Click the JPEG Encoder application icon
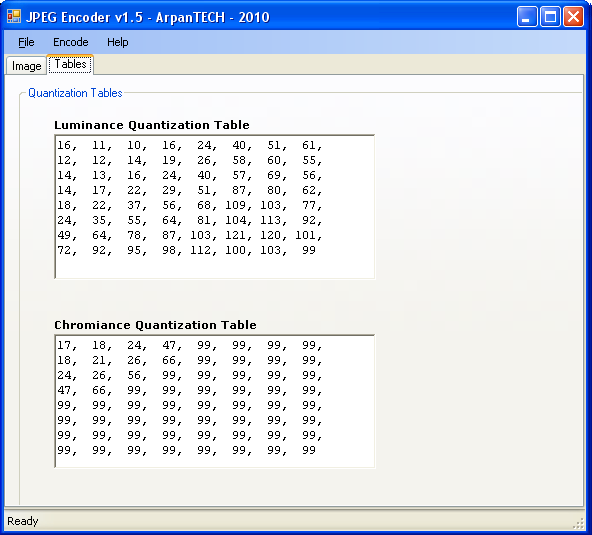This screenshot has height=535, width=592. (x=14, y=17)
